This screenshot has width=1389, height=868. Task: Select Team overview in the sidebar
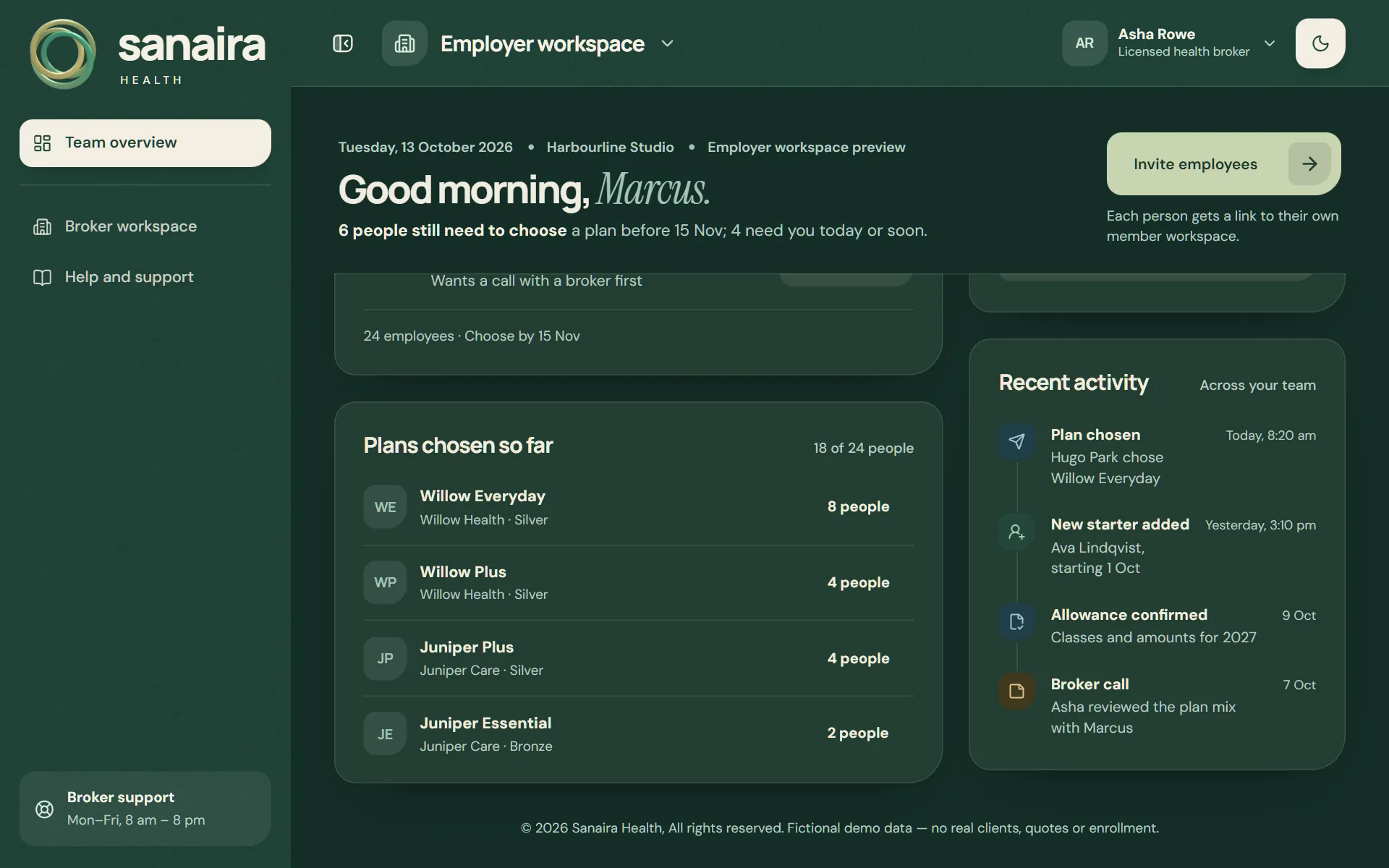(145, 143)
